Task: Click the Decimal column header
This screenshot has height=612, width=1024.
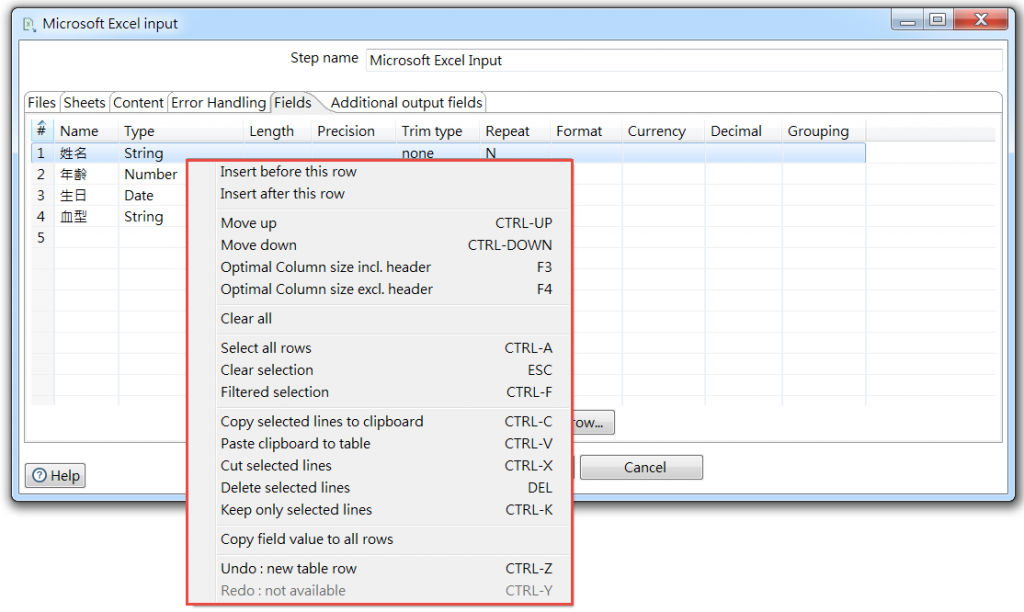Action: coord(743,131)
